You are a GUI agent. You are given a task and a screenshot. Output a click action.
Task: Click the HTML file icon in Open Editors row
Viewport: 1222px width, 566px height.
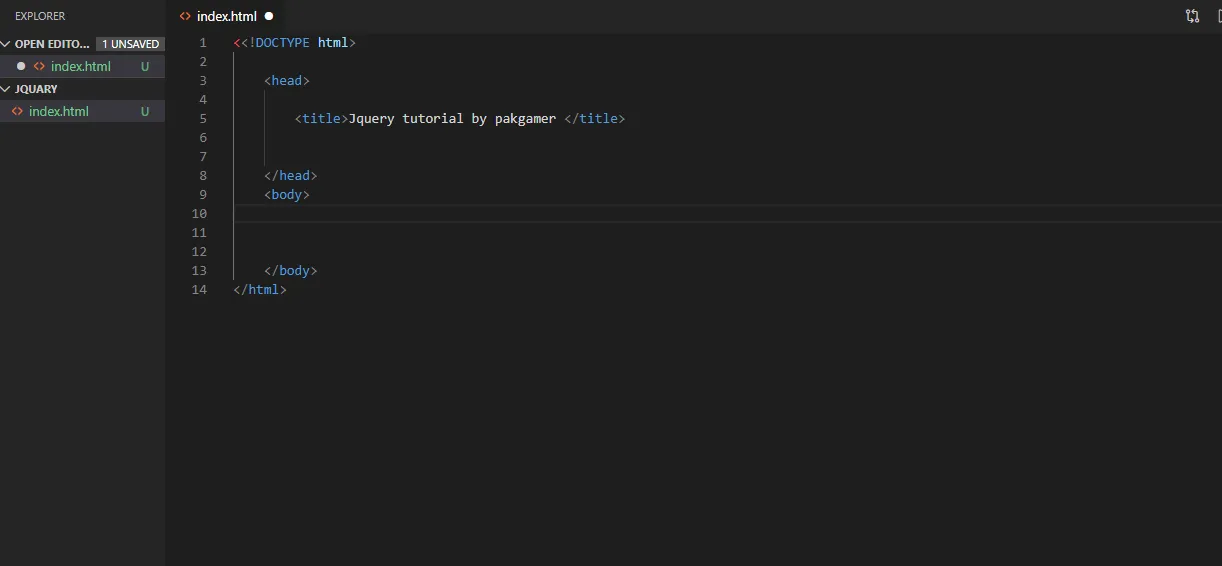click(x=39, y=66)
